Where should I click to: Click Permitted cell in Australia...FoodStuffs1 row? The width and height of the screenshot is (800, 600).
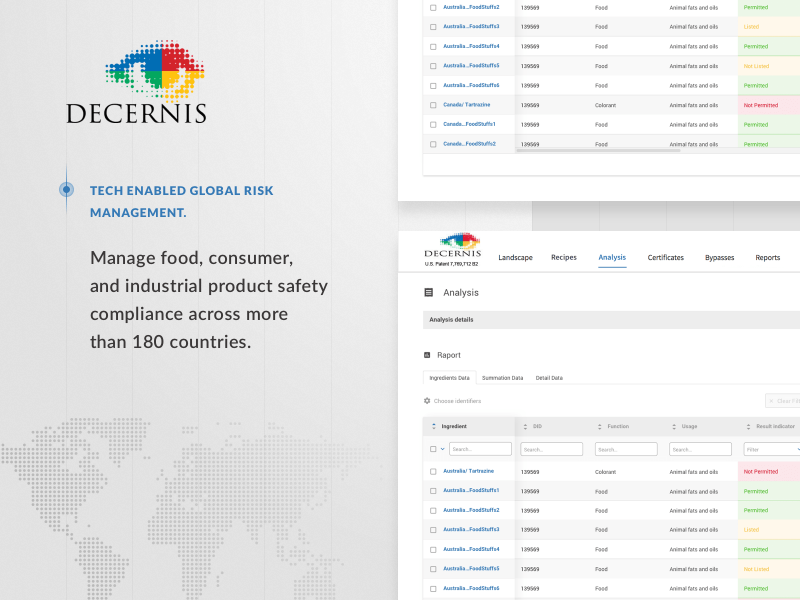pyautogui.click(x=768, y=491)
